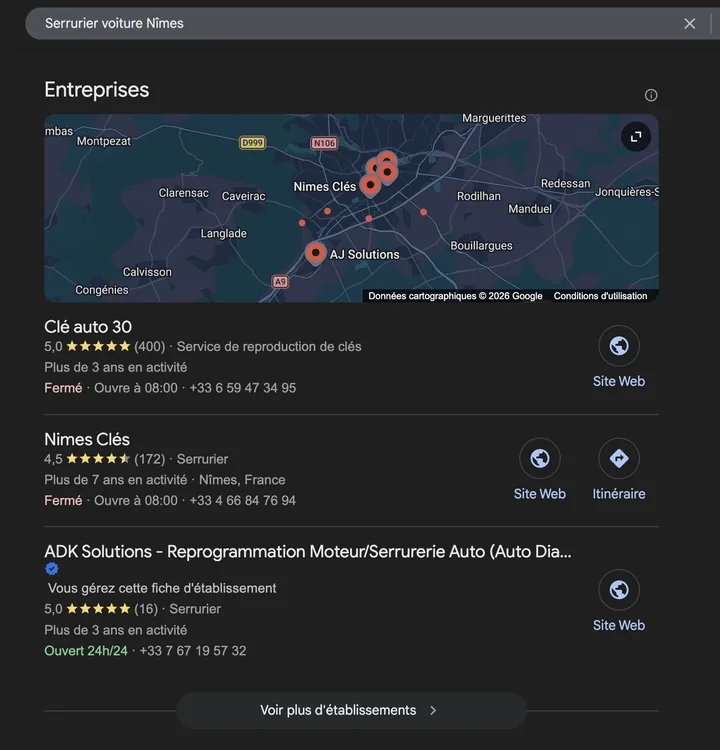Click the 'Manduel' label on the map
This screenshot has height=750, width=720.
[x=530, y=209]
